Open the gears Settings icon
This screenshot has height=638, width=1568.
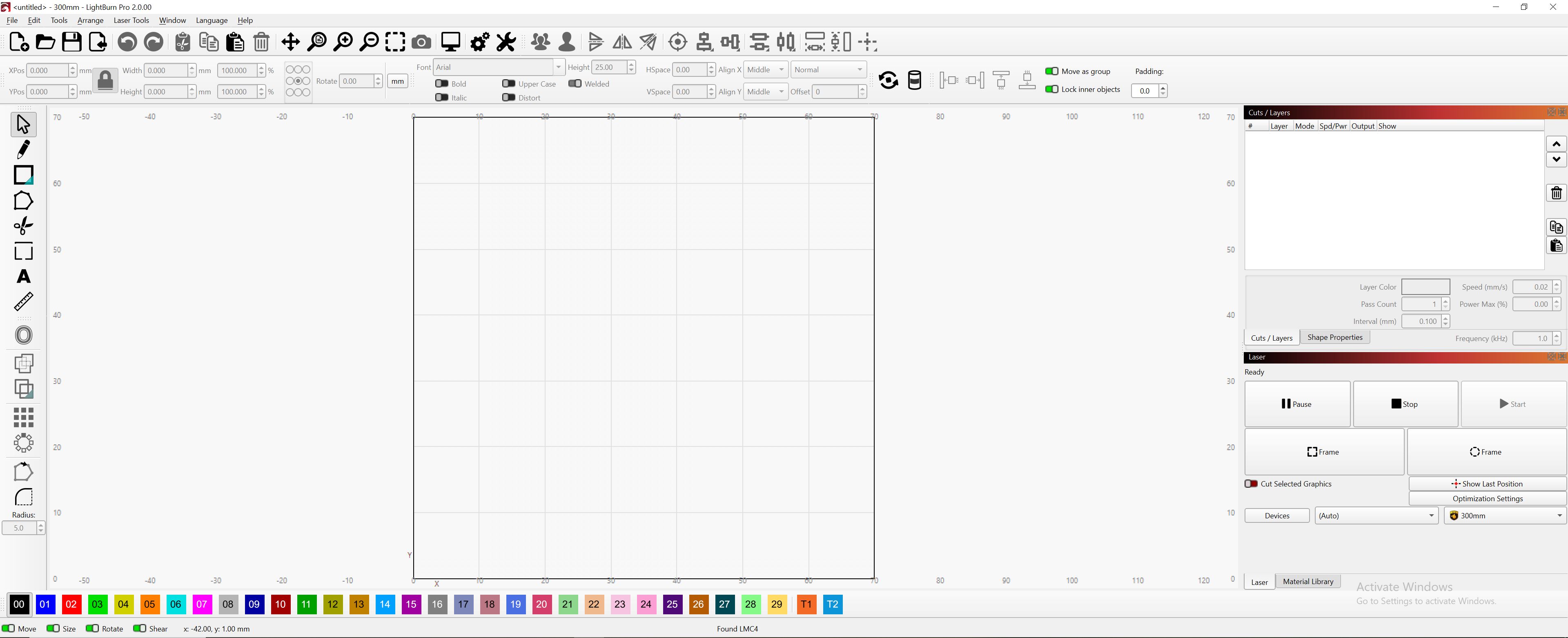pyautogui.click(x=480, y=42)
